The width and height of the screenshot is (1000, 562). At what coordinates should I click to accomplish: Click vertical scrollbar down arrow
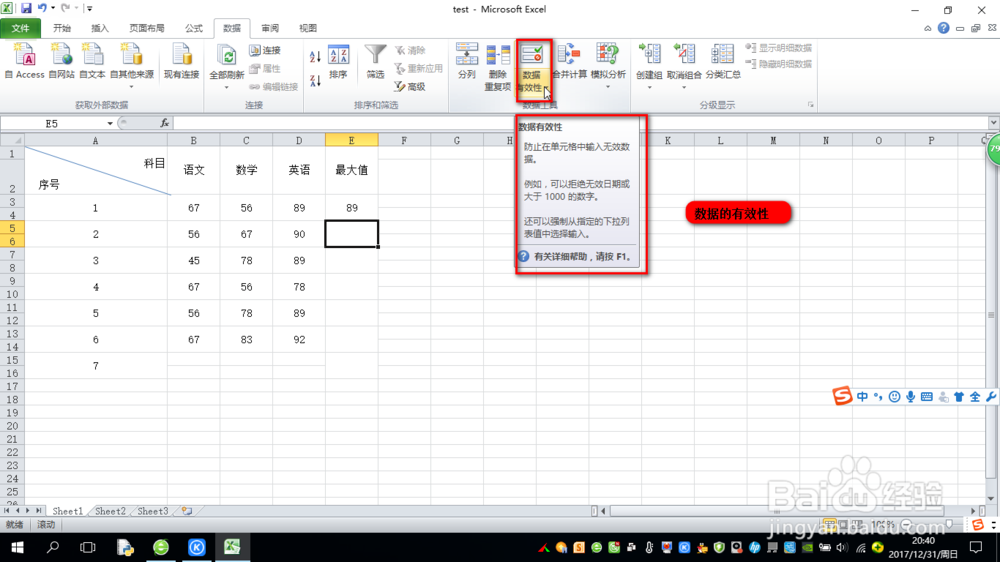pyautogui.click(x=990, y=498)
